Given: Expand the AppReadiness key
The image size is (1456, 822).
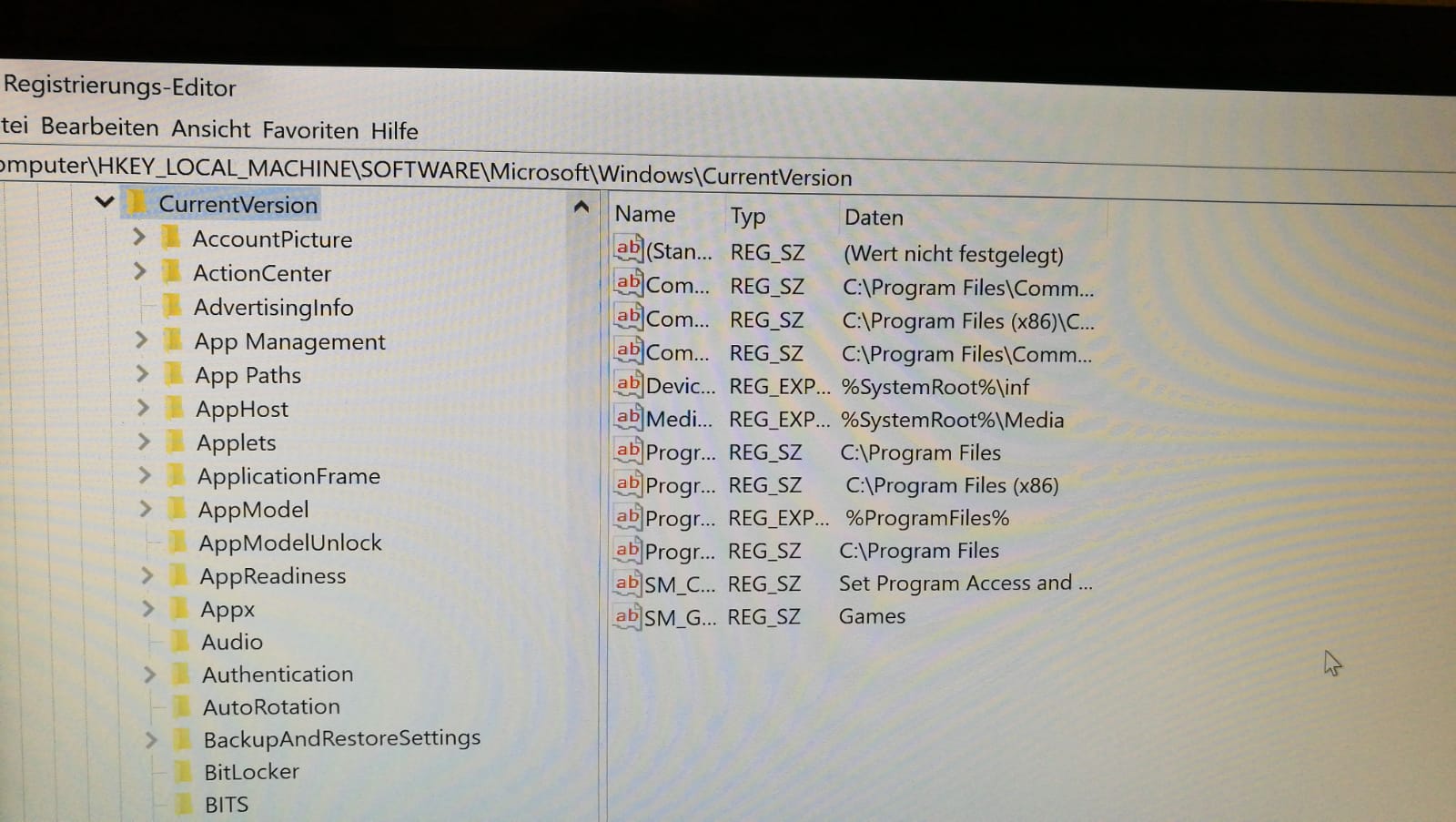Looking at the screenshot, I should (x=147, y=575).
